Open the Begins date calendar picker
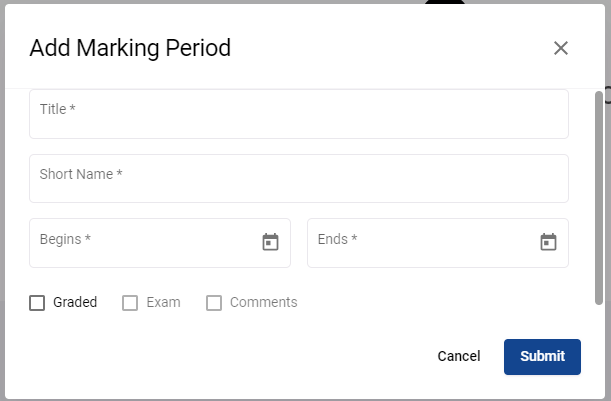The width and height of the screenshot is (611, 401). 270,242
